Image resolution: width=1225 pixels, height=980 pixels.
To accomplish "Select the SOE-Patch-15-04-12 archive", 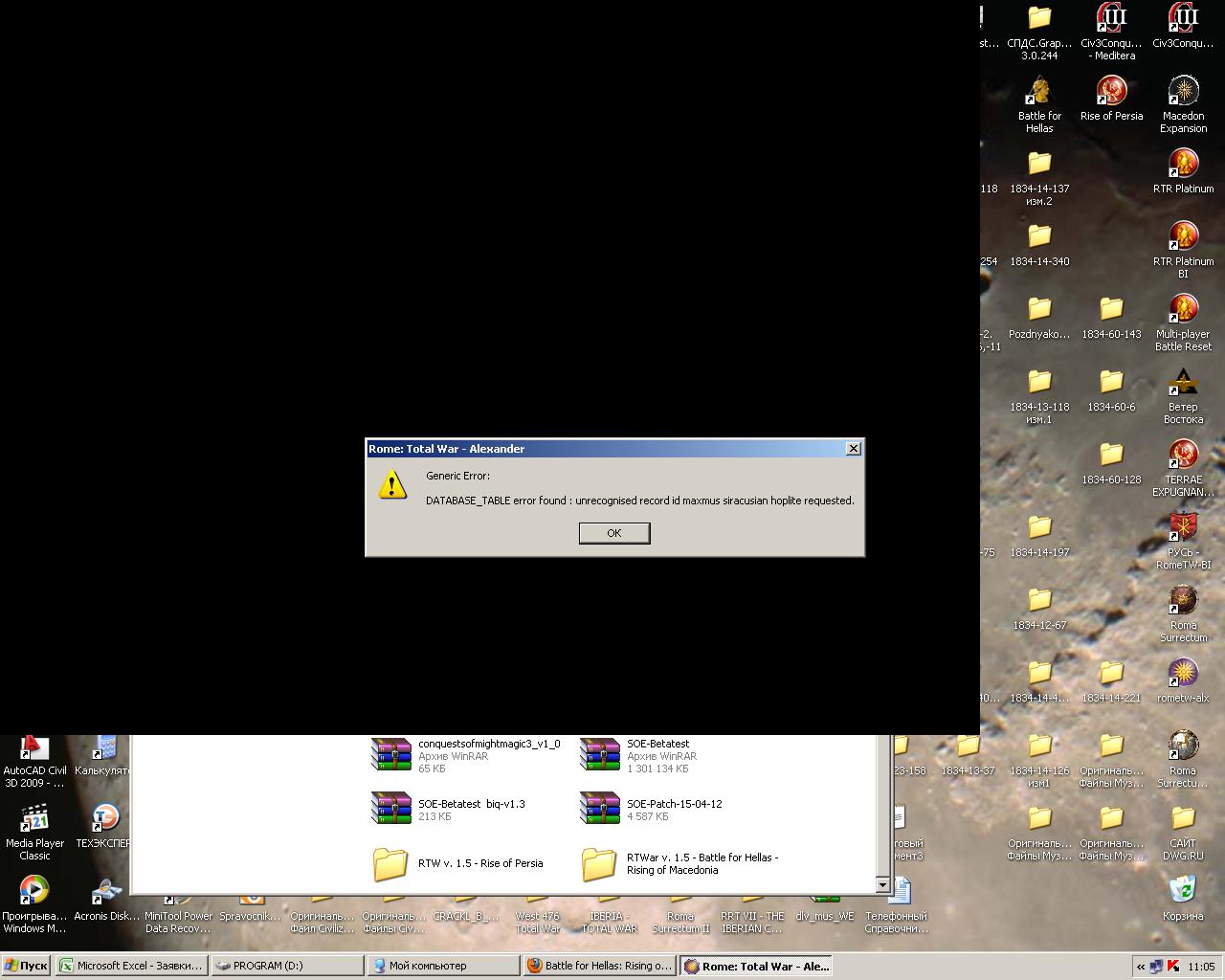I will tap(651, 809).
